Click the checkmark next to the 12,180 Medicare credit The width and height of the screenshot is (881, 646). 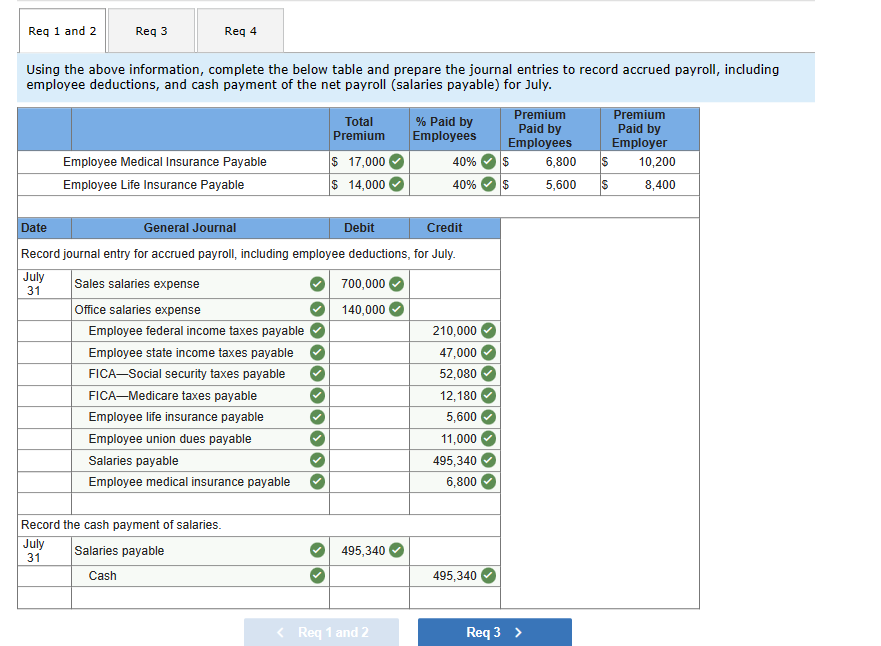pos(487,395)
